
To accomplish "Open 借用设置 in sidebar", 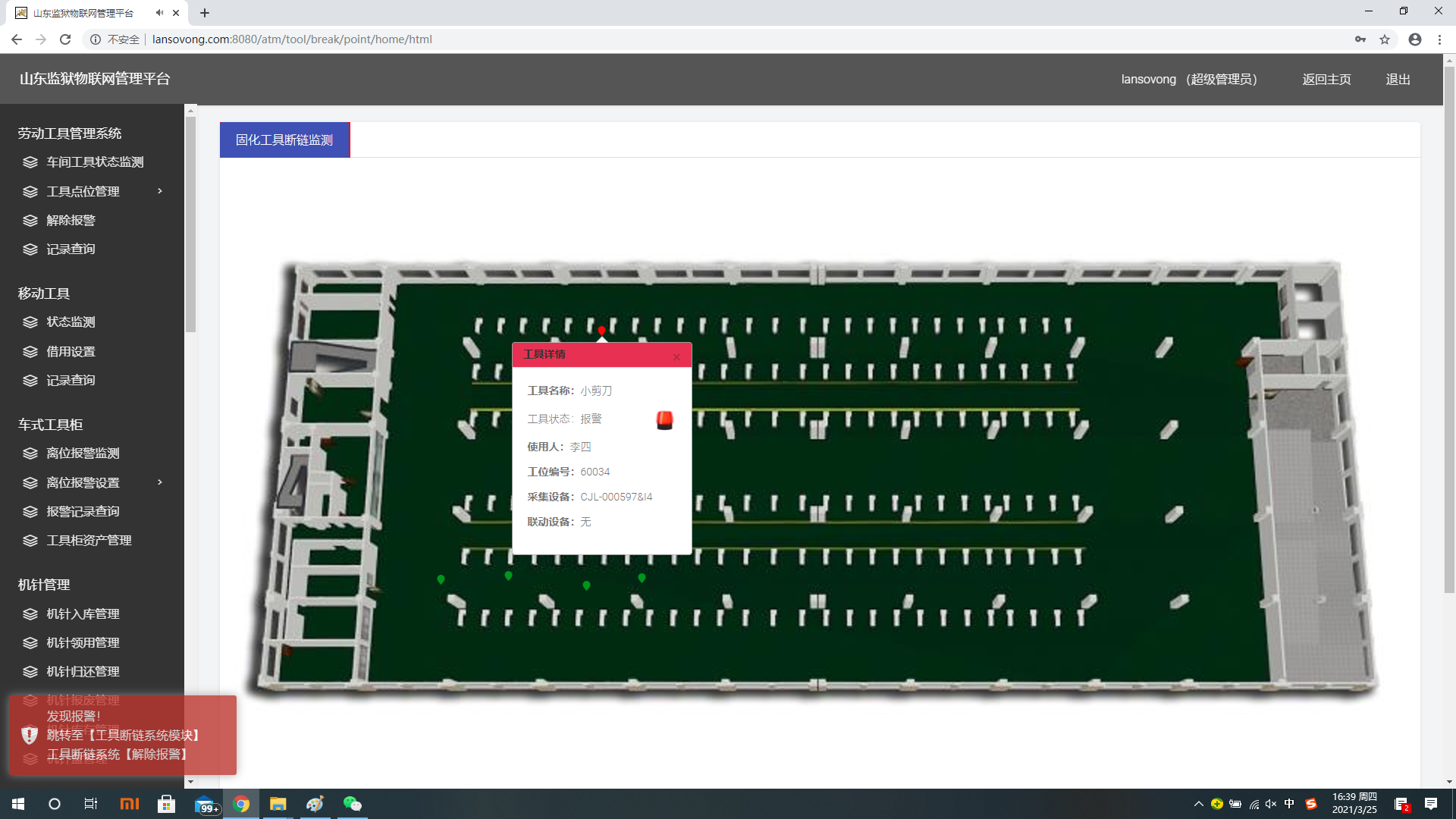I will click(71, 352).
